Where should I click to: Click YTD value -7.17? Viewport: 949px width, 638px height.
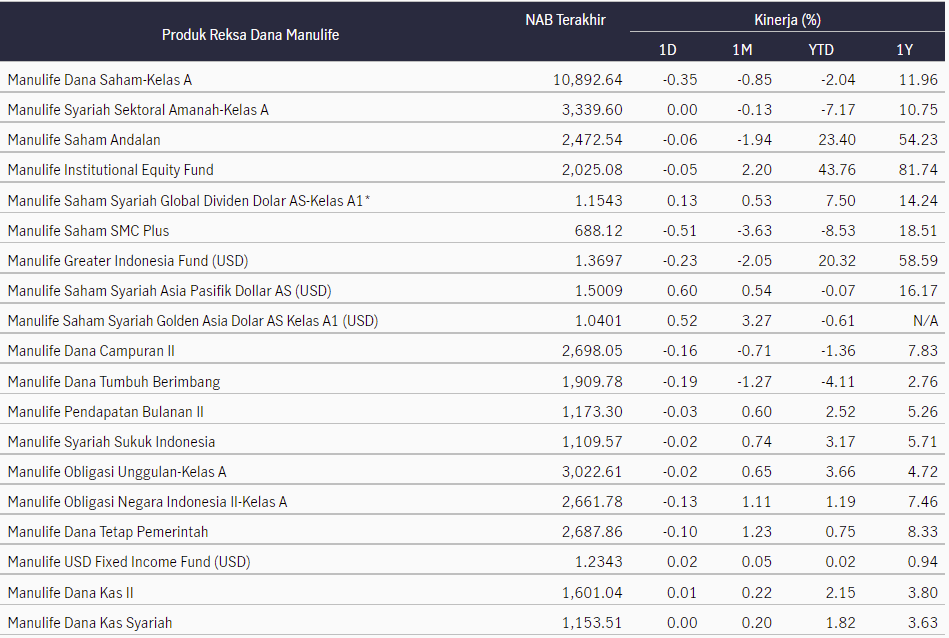click(x=838, y=110)
